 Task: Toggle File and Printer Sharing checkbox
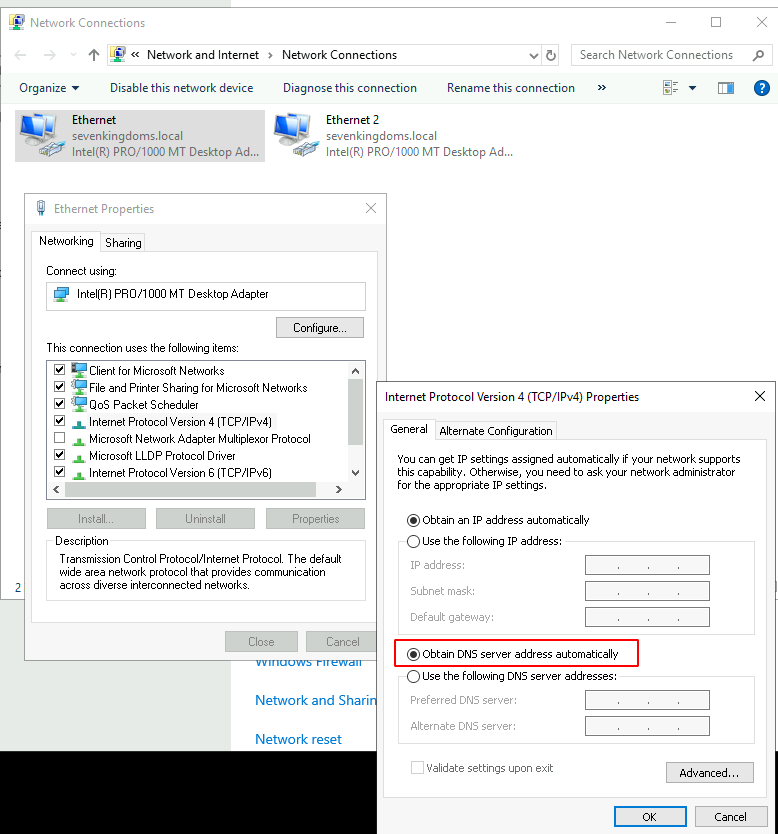pos(60,387)
